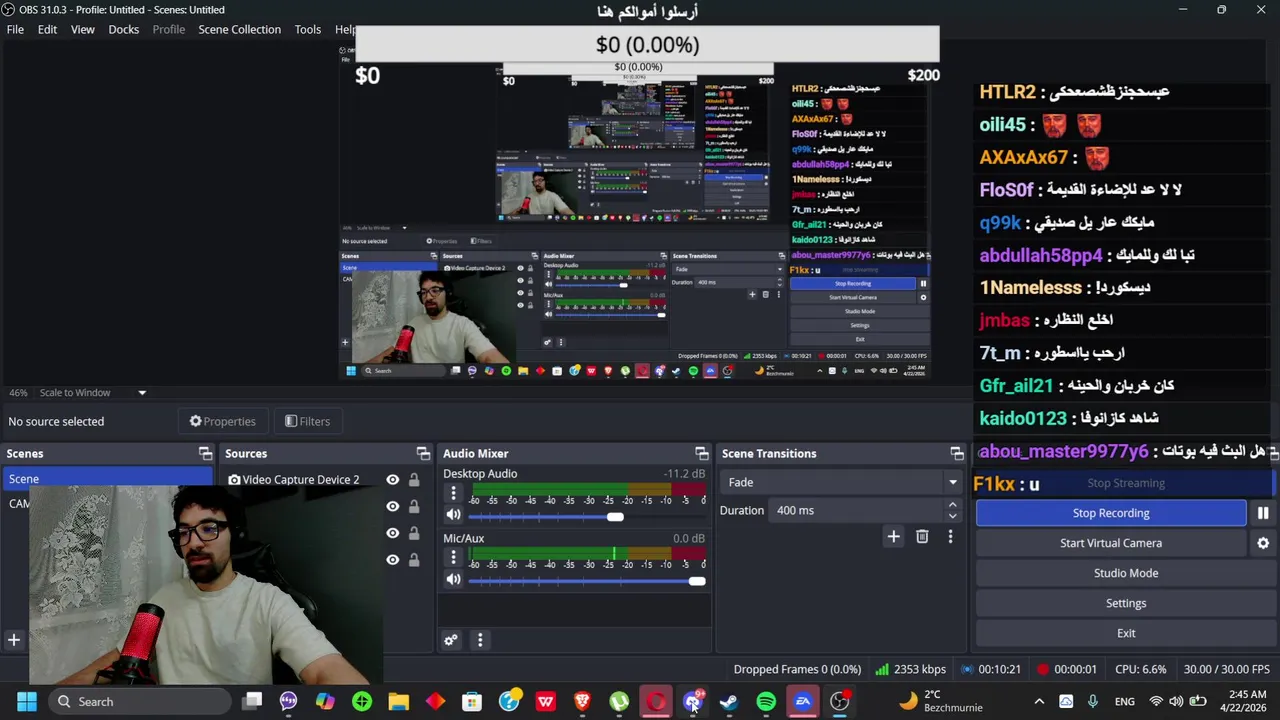
Task: Pause the recording with the pause button
Action: (x=1263, y=513)
